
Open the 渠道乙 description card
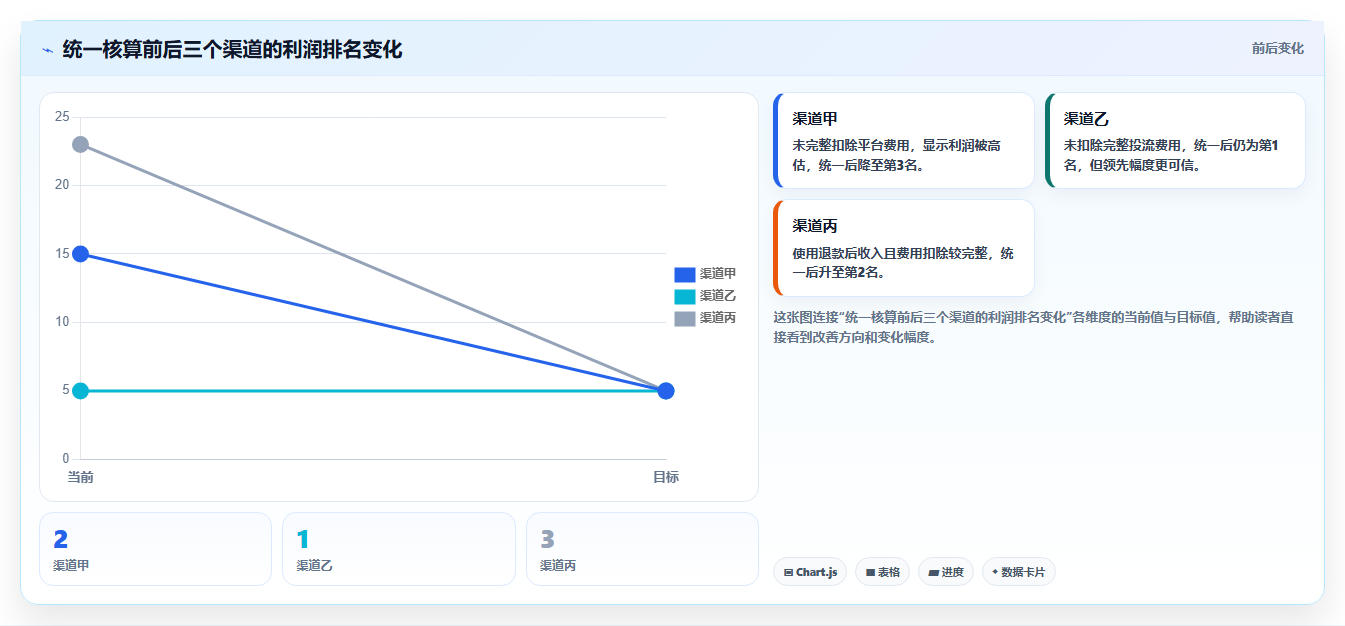1175,140
